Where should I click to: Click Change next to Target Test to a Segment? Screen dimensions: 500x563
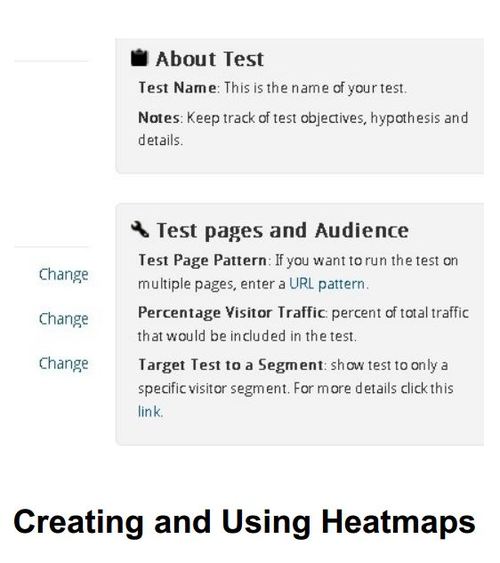click(64, 364)
